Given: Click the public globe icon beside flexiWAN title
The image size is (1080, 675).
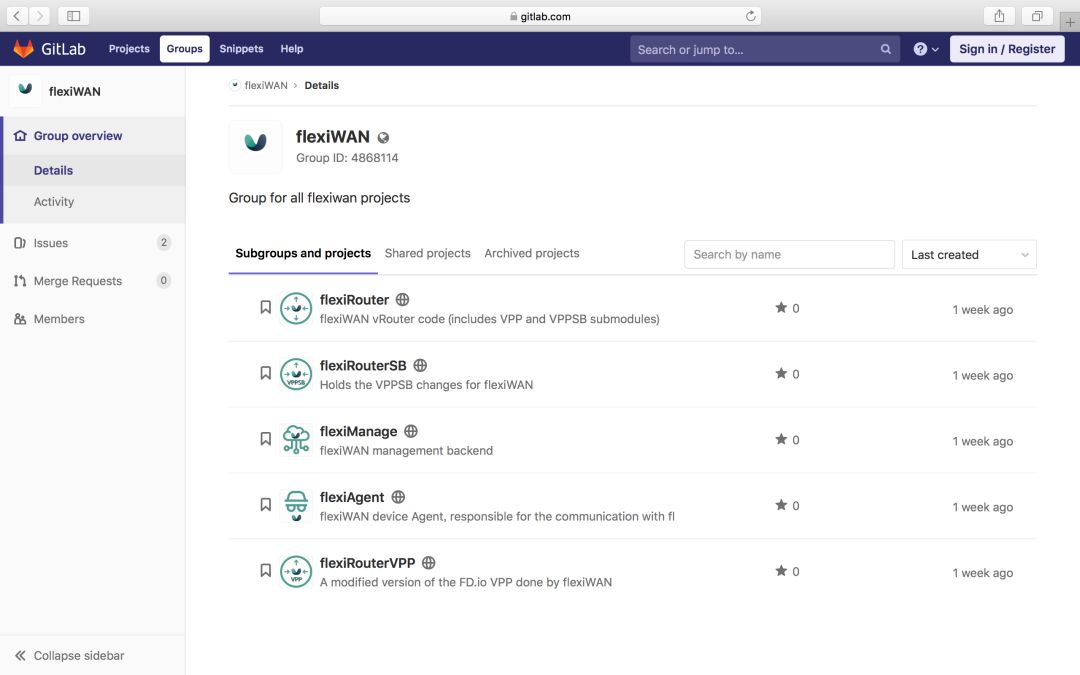Looking at the screenshot, I should point(384,138).
